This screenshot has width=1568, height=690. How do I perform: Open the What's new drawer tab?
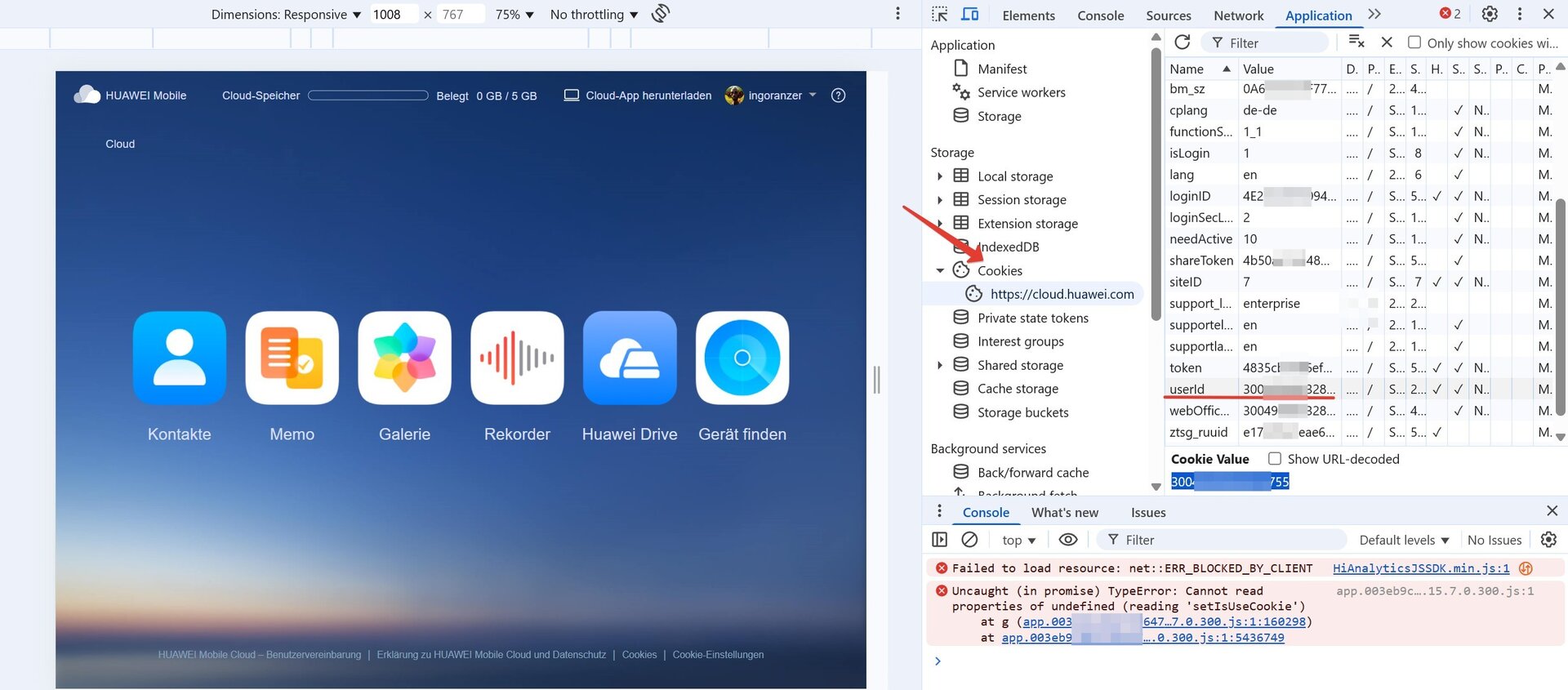pos(1065,512)
